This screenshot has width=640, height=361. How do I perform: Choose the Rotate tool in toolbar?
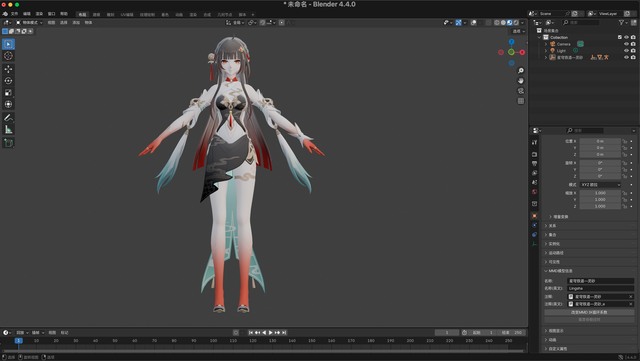click(x=8, y=81)
